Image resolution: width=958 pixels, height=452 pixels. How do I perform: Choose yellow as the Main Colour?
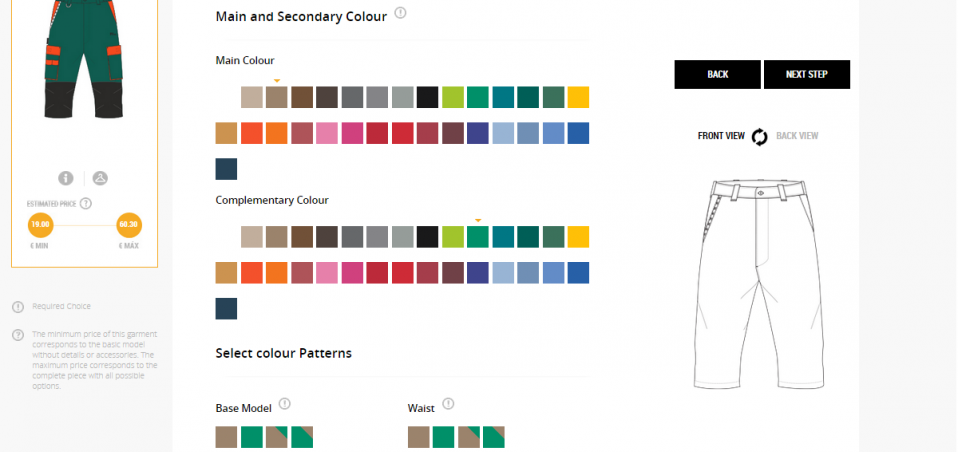point(578,97)
